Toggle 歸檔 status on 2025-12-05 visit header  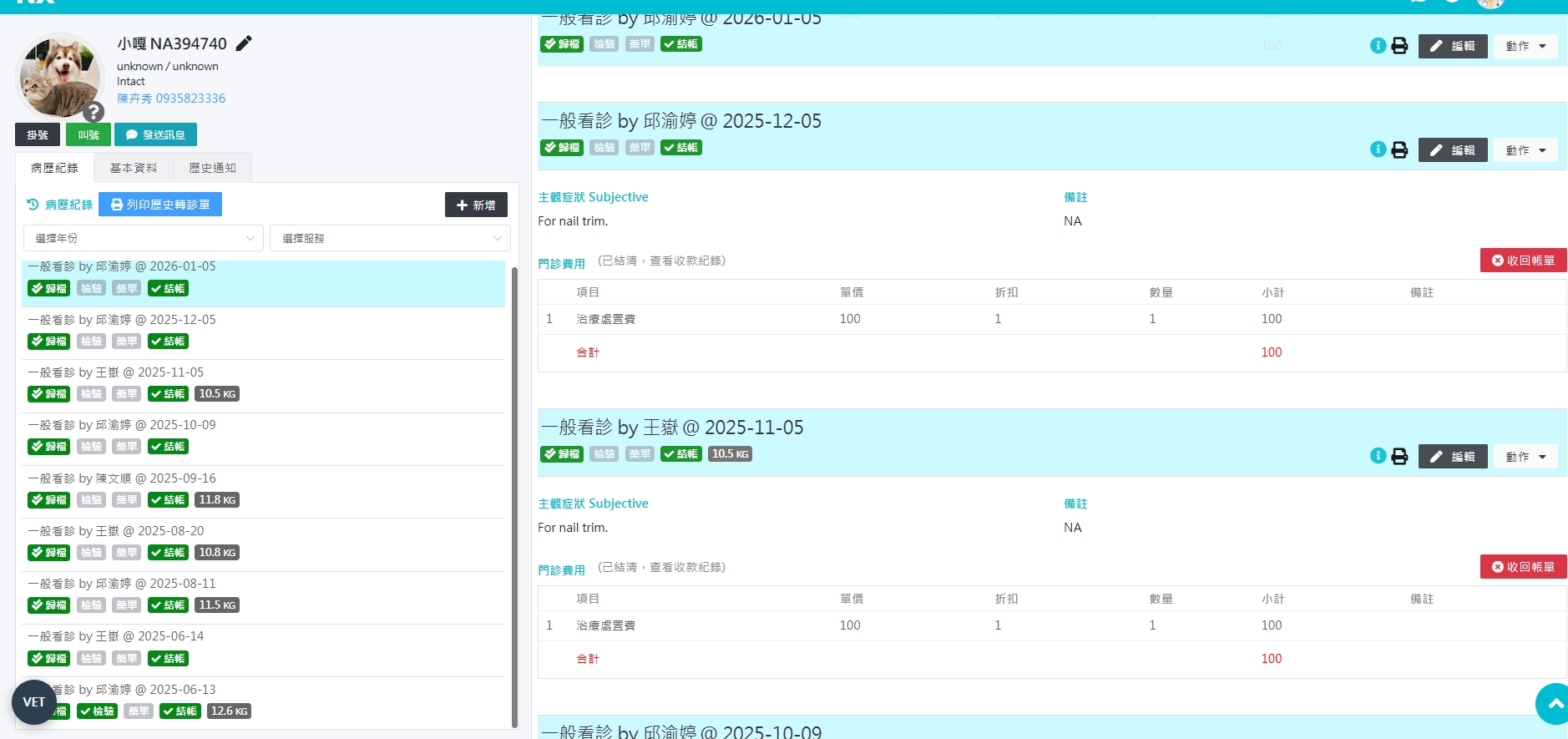[x=562, y=148]
